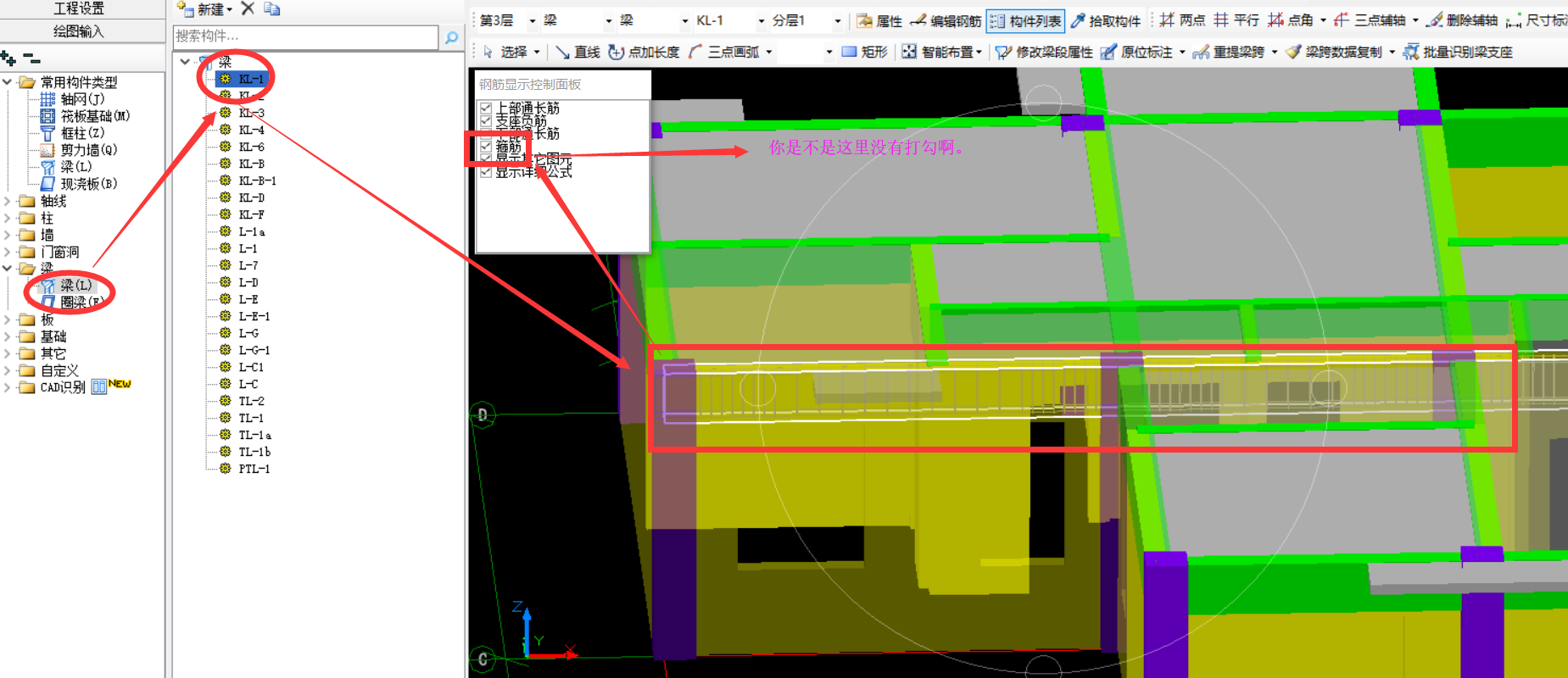Viewport: 1568px width, 678px height.
Task: Expand the CAD识别 folder node
Action: [8, 387]
